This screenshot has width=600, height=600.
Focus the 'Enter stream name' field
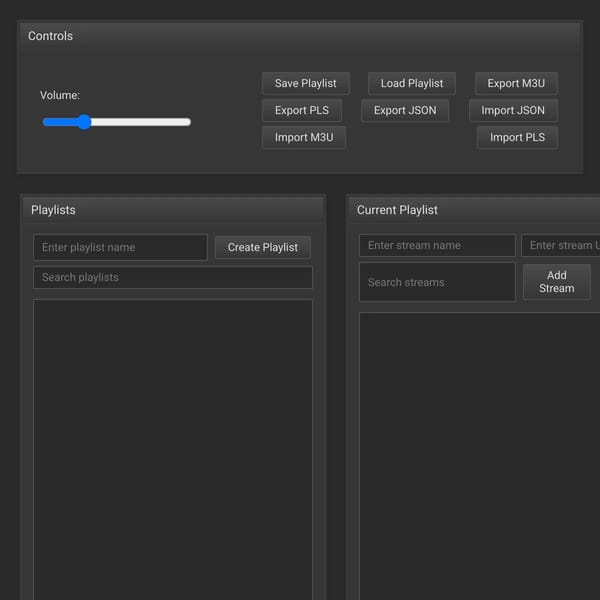click(x=437, y=245)
